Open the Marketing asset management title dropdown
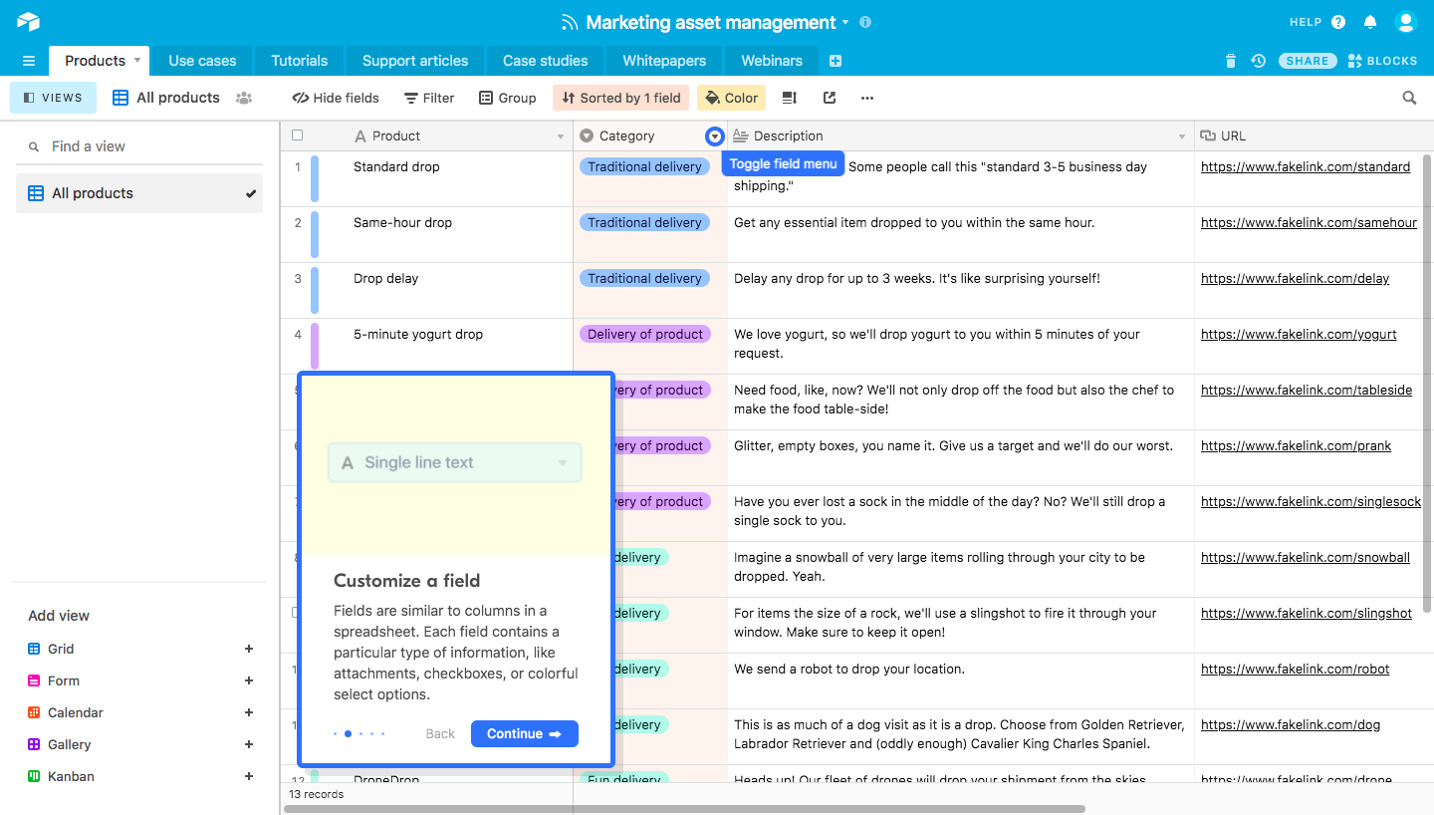Screen dimensions: 1434x815 tap(845, 22)
